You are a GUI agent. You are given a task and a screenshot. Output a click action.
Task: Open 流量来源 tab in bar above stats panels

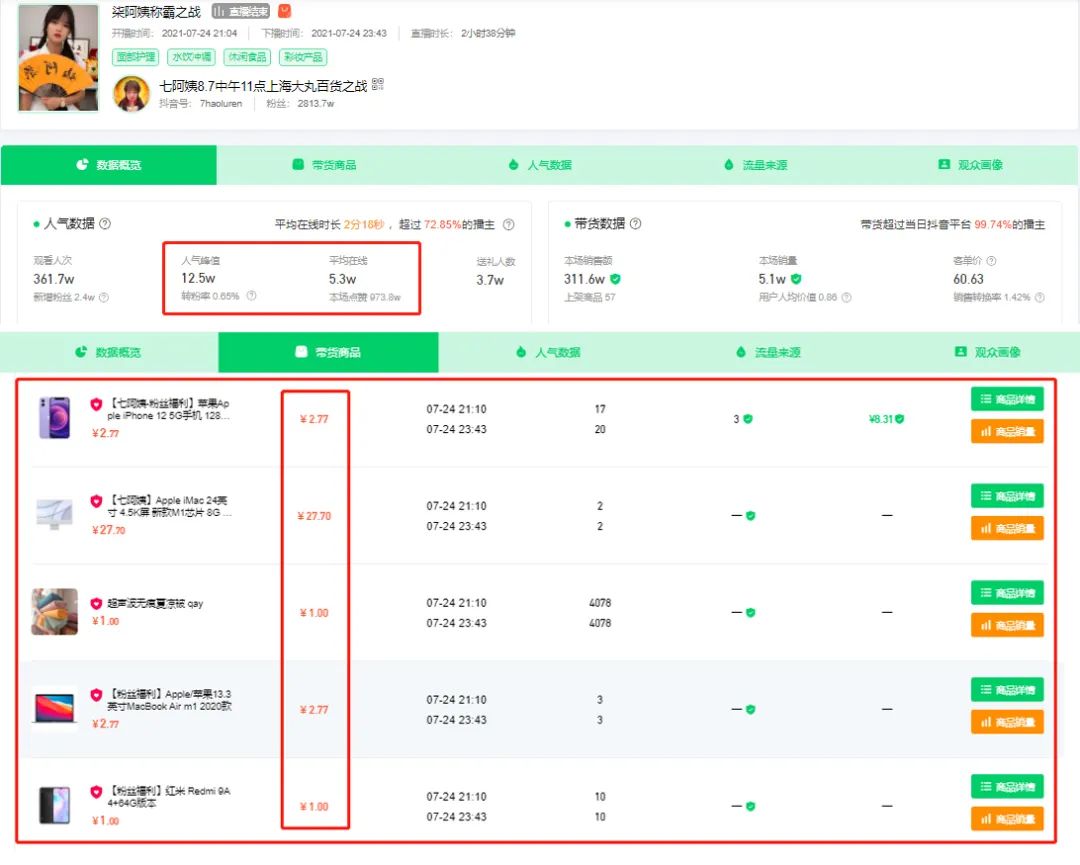point(756,165)
